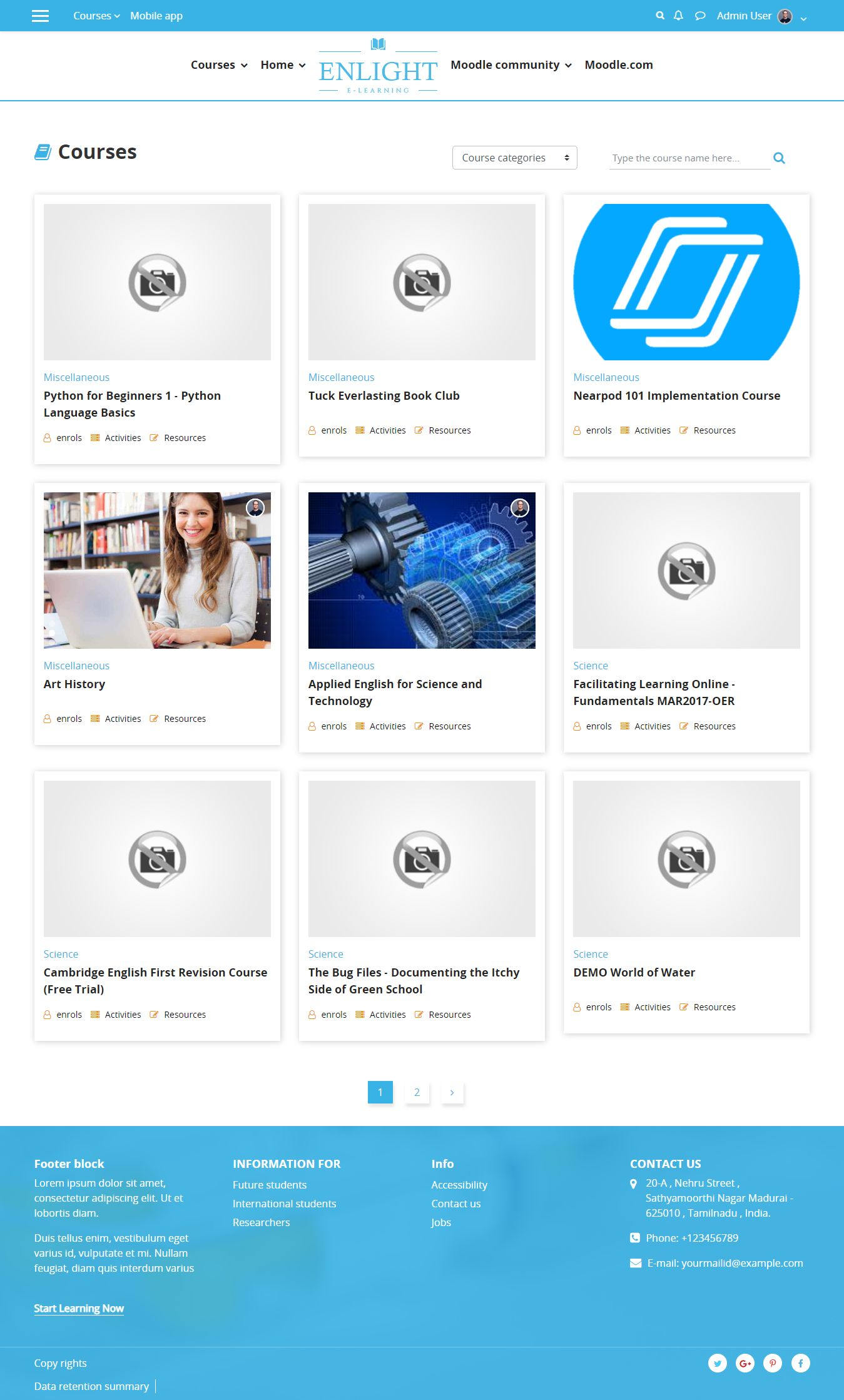Click the ENLIGHT E-Learning logo
The width and height of the screenshot is (844, 1400).
[x=378, y=66]
